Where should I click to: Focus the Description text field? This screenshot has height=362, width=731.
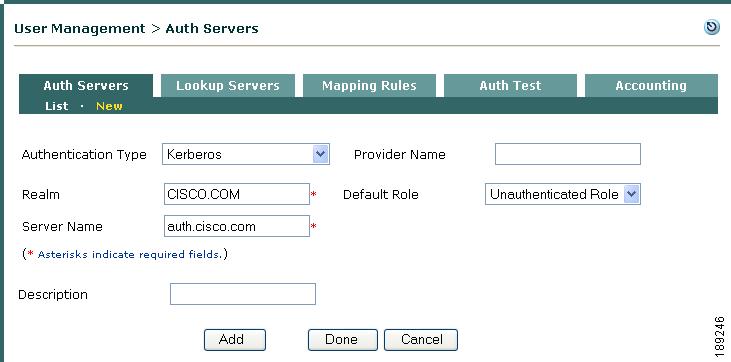click(x=243, y=294)
